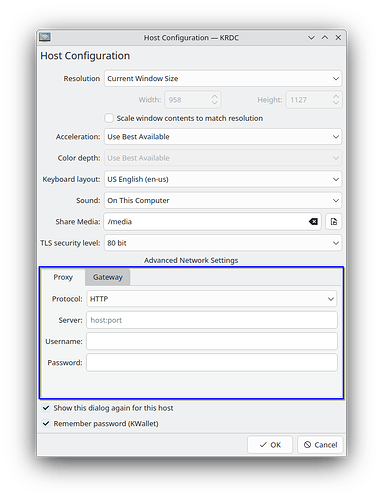Confirm settings with the OK button

270,445
